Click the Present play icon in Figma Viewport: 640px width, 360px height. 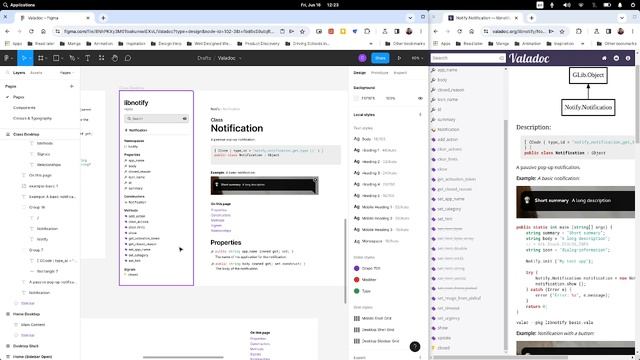[x=399, y=58]
